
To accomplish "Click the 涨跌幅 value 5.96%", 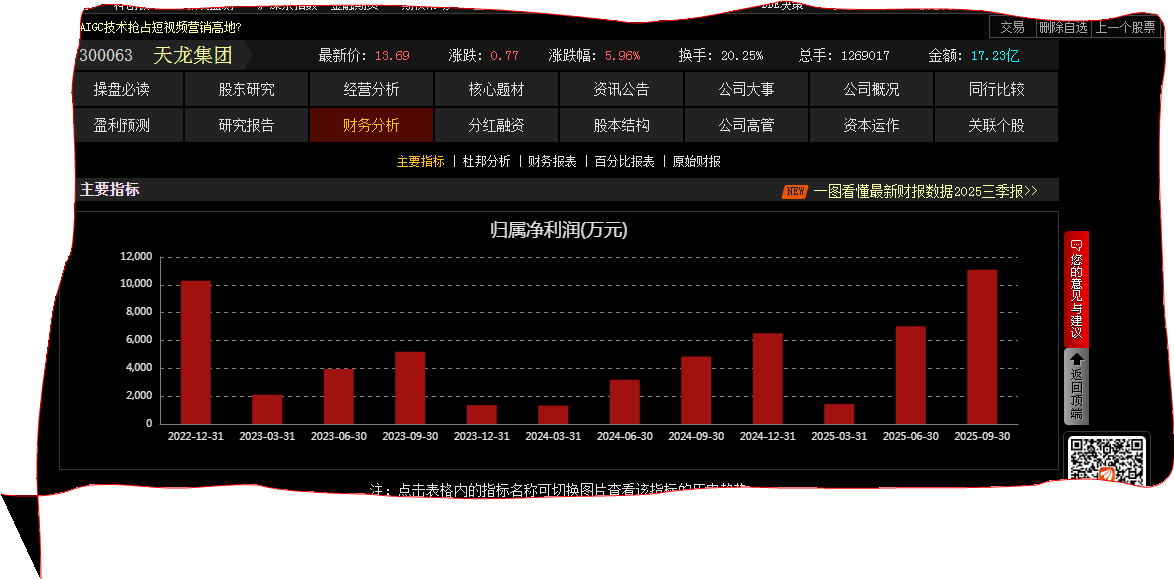I will pyautogui.click(x=623, y=55).
